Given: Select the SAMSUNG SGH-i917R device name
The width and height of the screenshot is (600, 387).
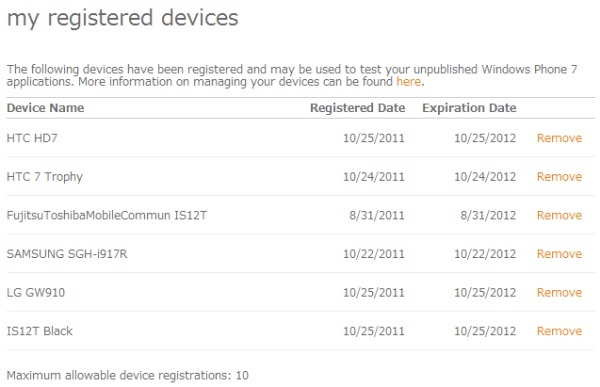Looking at the screenshot, I should (x=67, y=254).
